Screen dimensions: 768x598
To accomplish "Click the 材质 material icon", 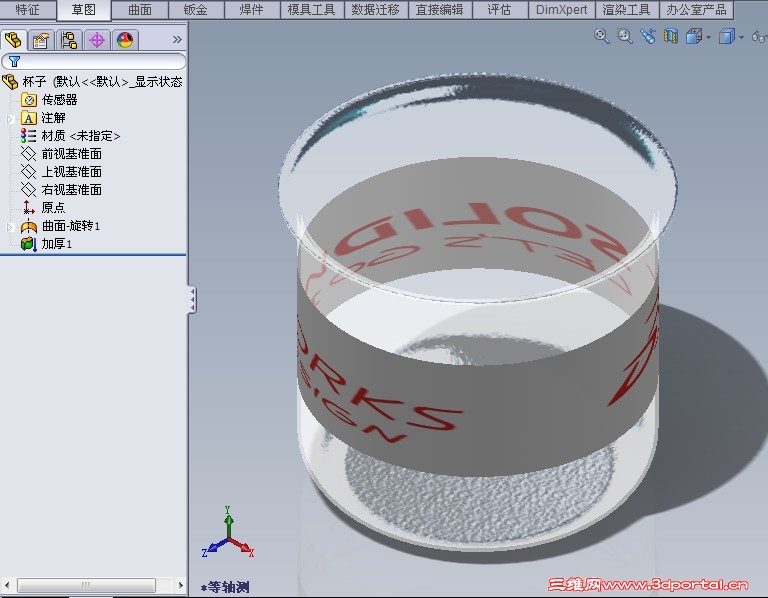I will coord(29,136).
